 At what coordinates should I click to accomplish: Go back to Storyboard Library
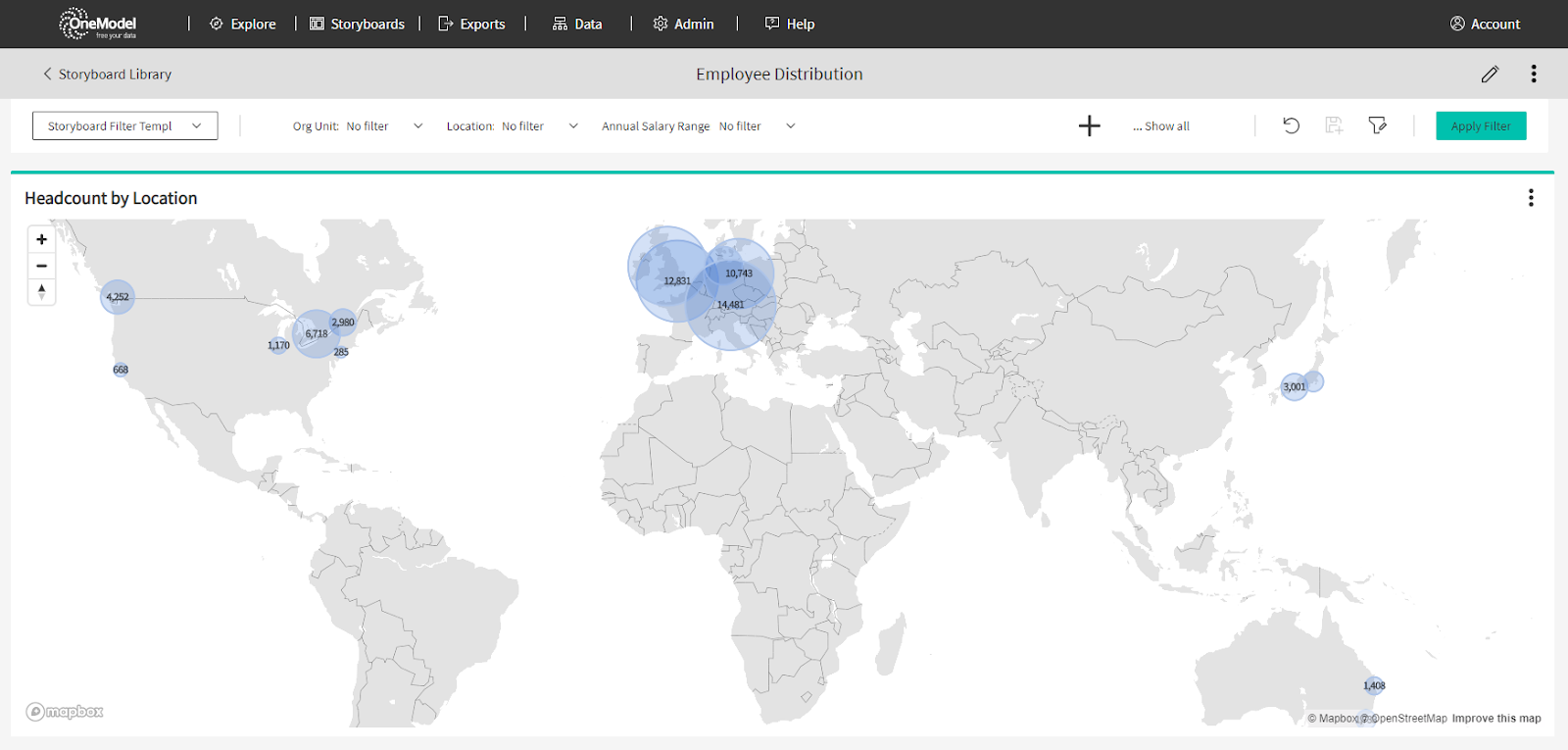tap(107, 75)
